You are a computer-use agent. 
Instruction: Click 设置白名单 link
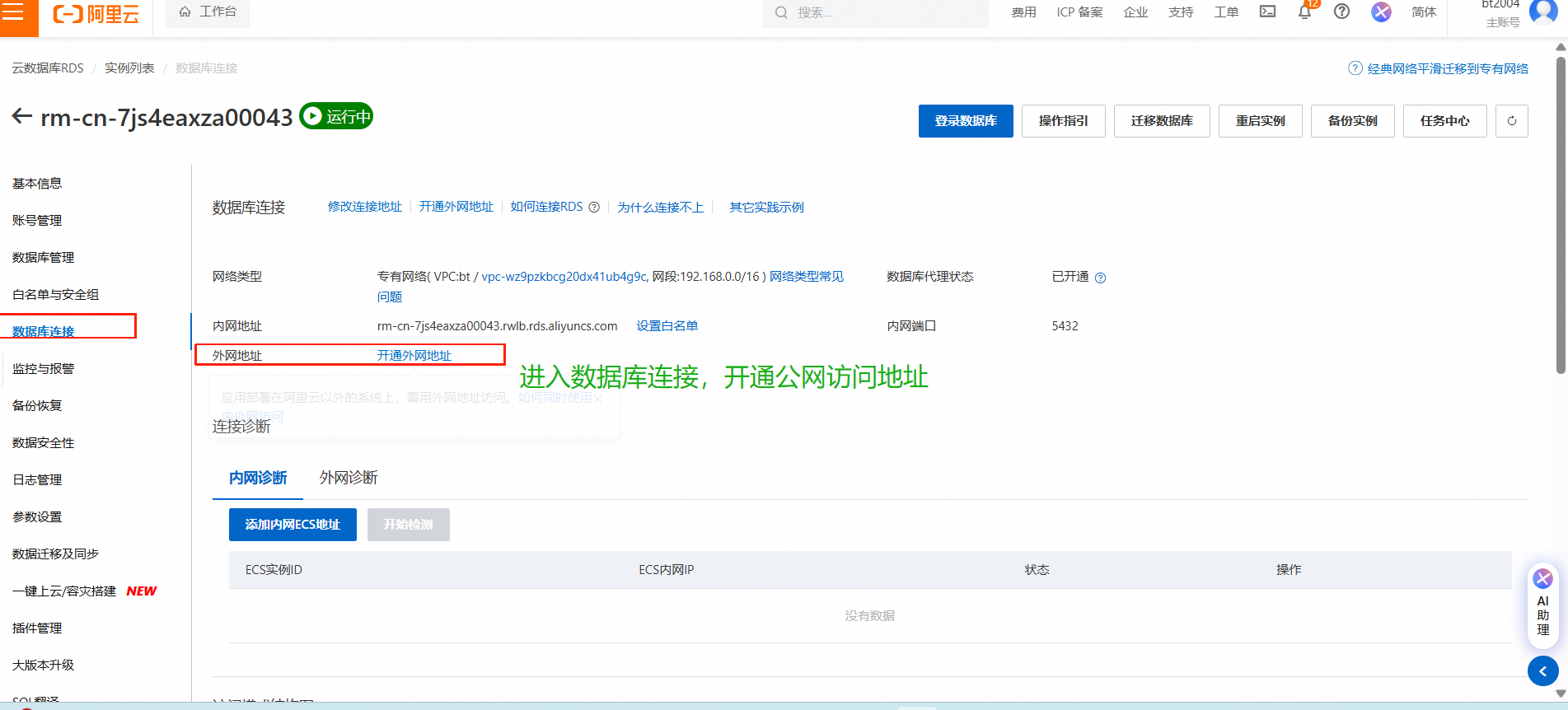tap(667, 326)
